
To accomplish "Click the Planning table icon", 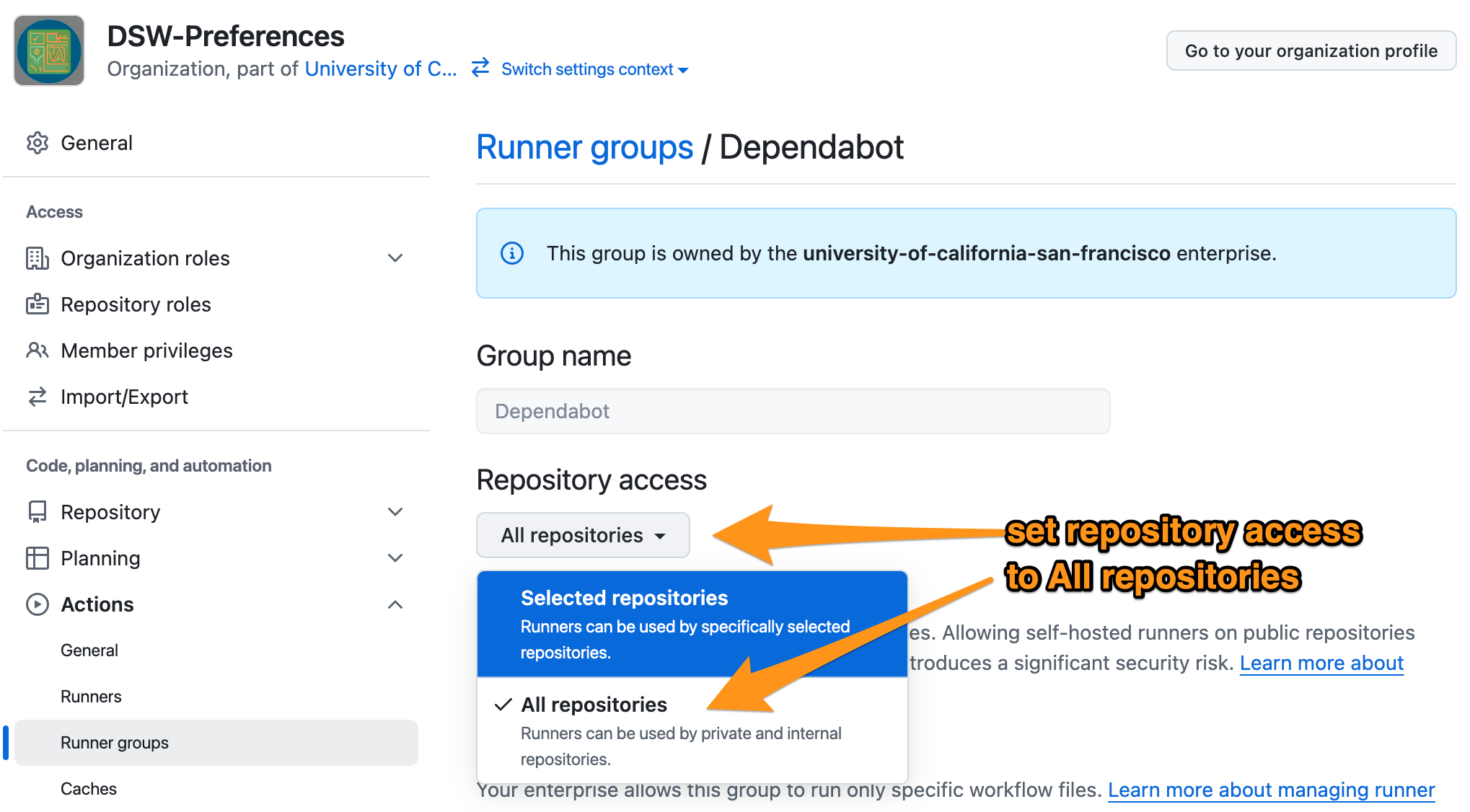I will coord(38,558).
